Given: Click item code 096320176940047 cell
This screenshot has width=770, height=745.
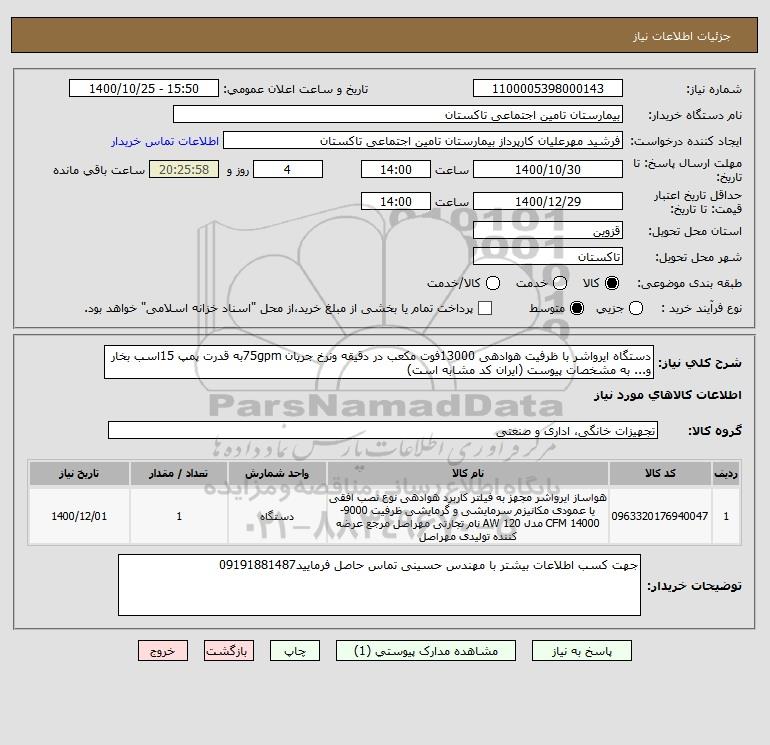Looking at the screenshot, I should coord(660,516).
